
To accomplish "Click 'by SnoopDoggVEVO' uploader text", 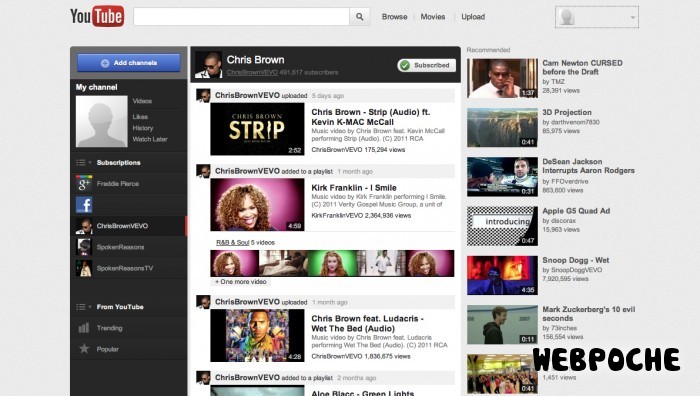I will tap(572, 270).
